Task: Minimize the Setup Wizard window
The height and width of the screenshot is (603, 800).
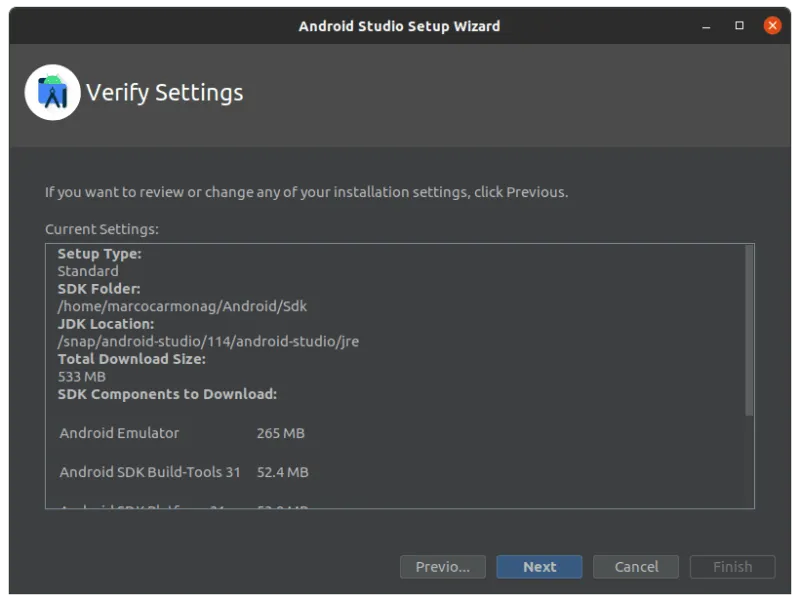Action: (707, 26)
